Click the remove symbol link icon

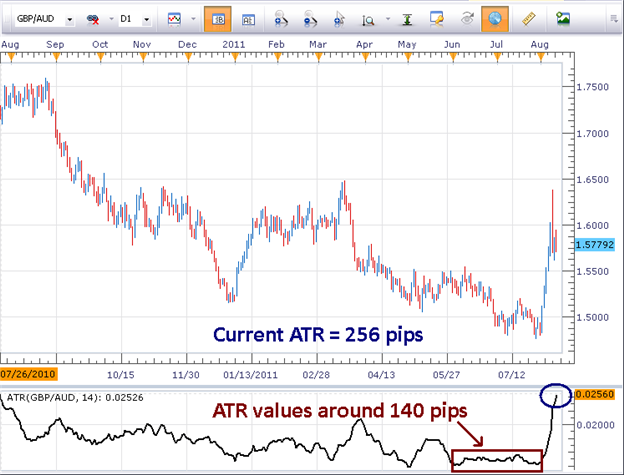93,19
